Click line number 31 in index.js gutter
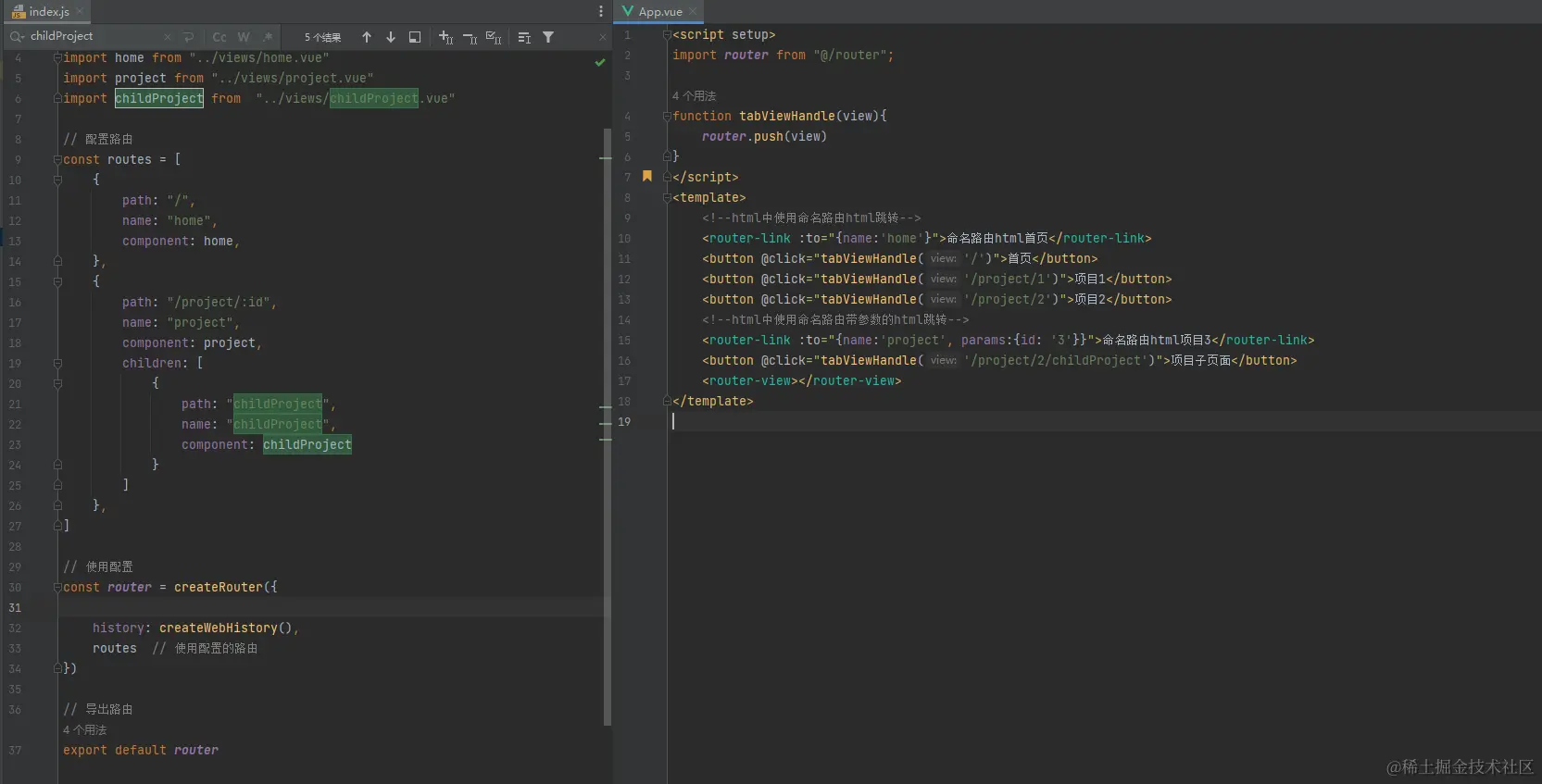1542x784 pixels. point(15,607)
